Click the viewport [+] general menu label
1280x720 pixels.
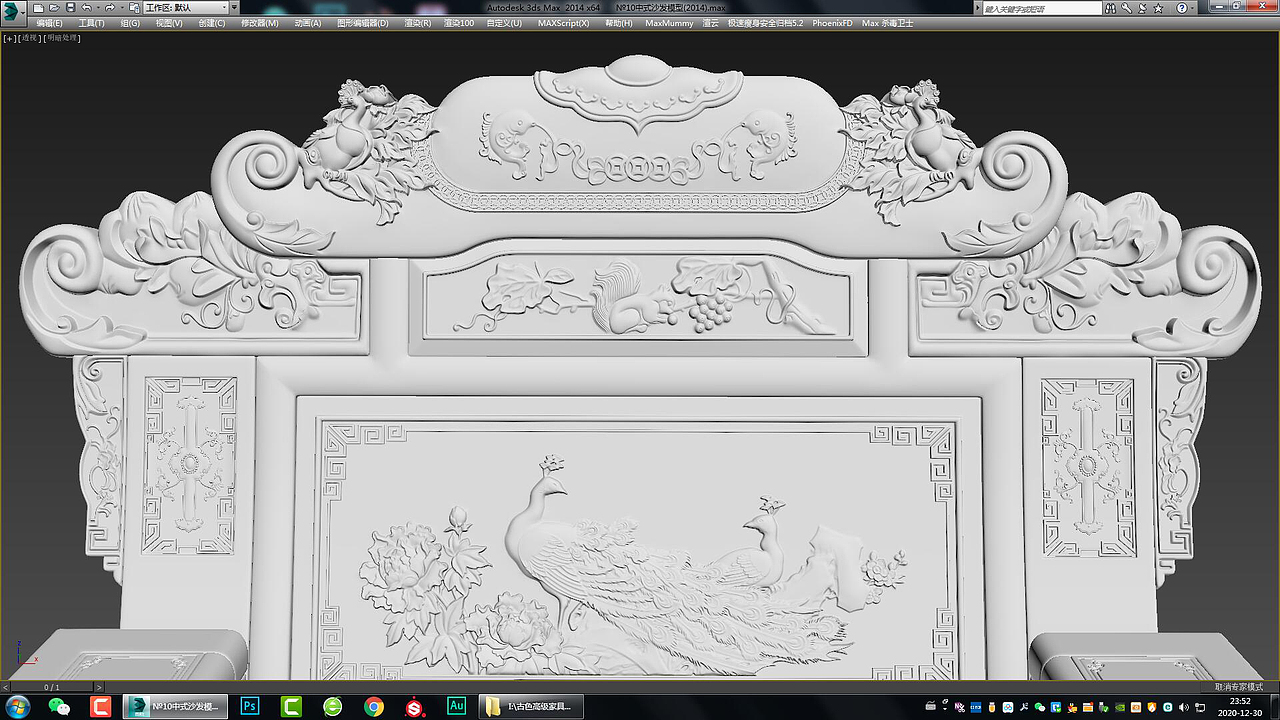click(10, 38)
